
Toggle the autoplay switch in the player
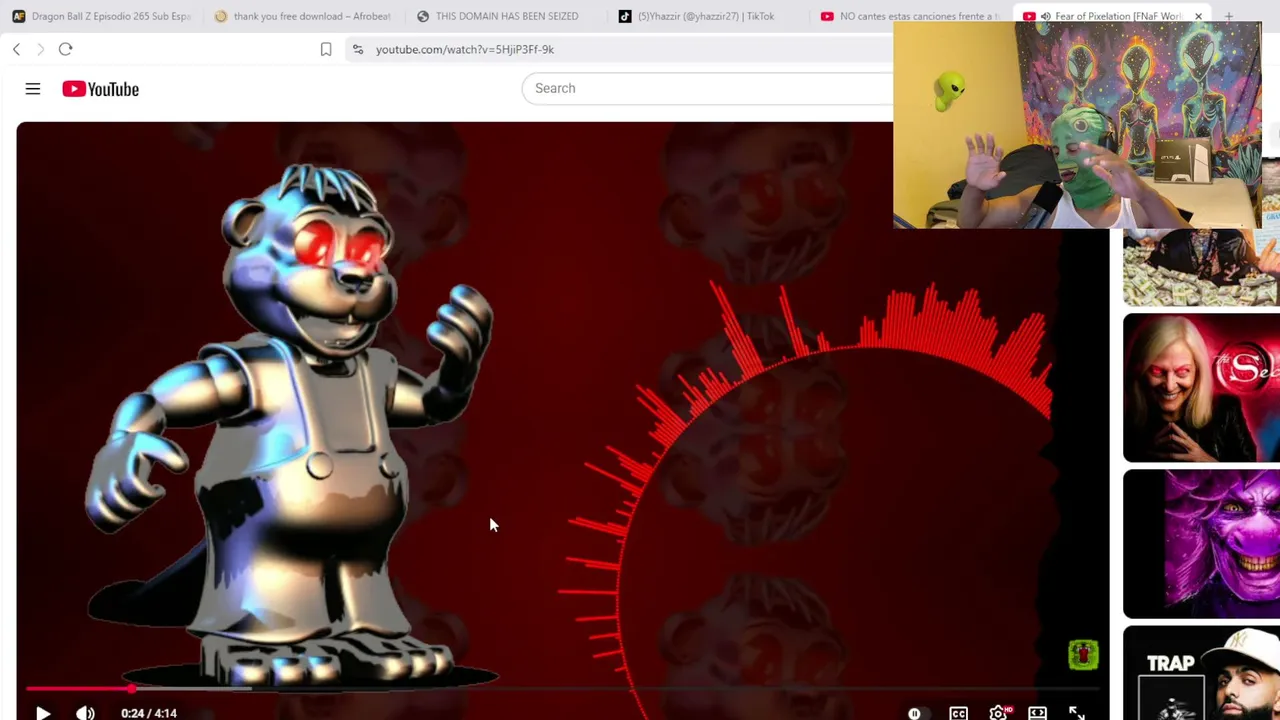[x=916, y=713]
